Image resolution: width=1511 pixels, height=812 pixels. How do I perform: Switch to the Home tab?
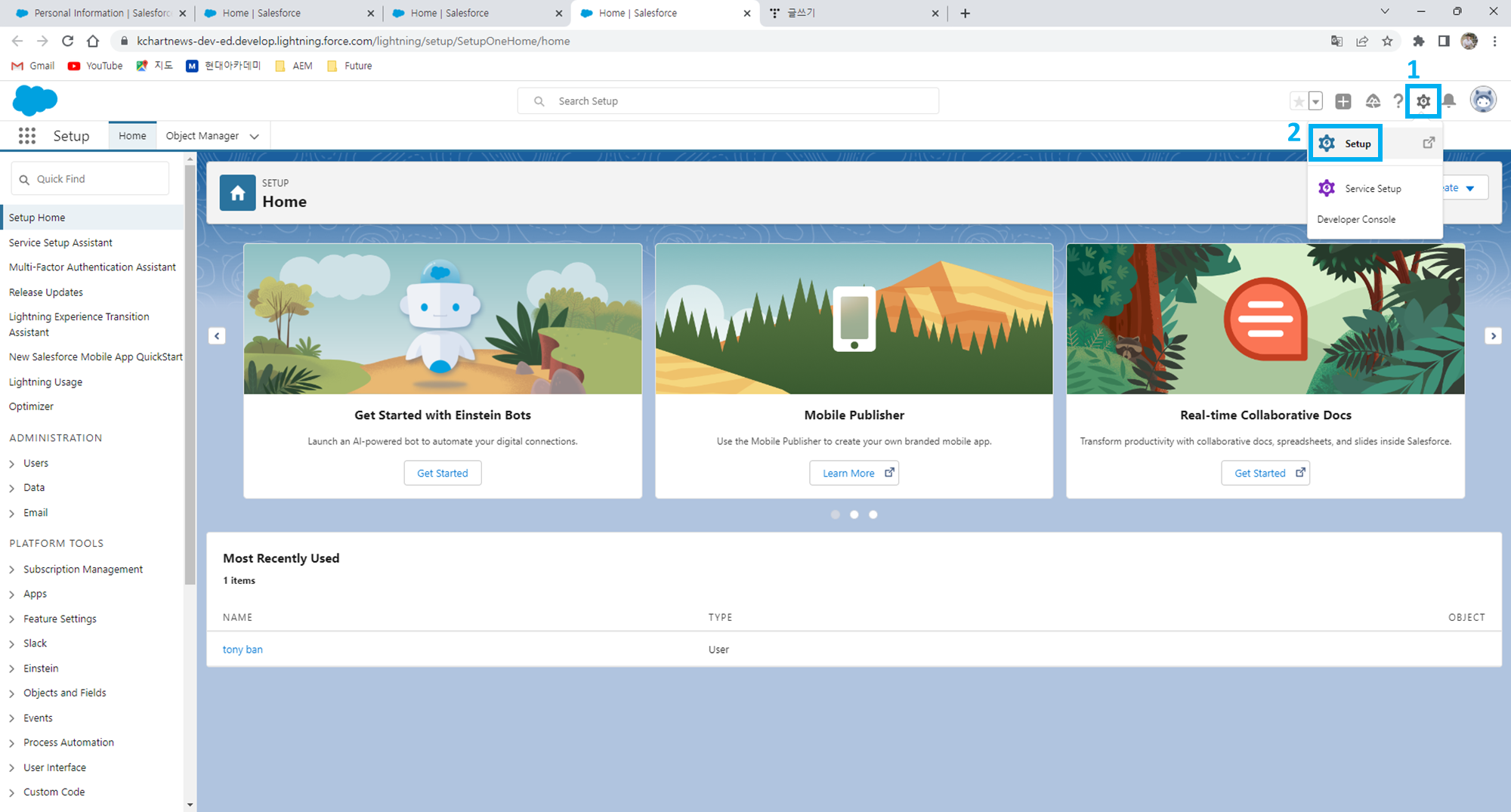[132, 136]
